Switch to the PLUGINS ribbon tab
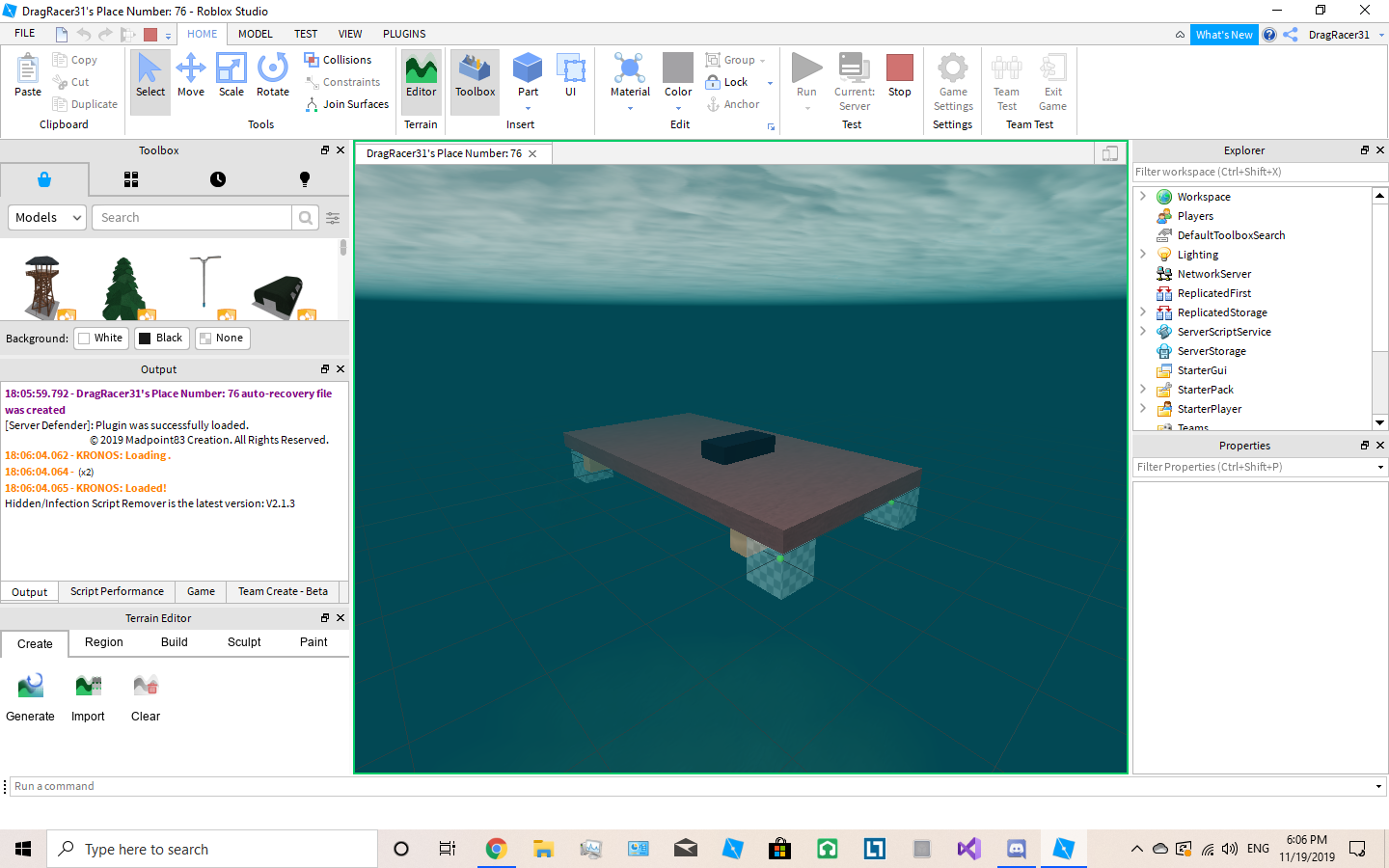Screen dimensions: 1389x868 pos(404,34)
